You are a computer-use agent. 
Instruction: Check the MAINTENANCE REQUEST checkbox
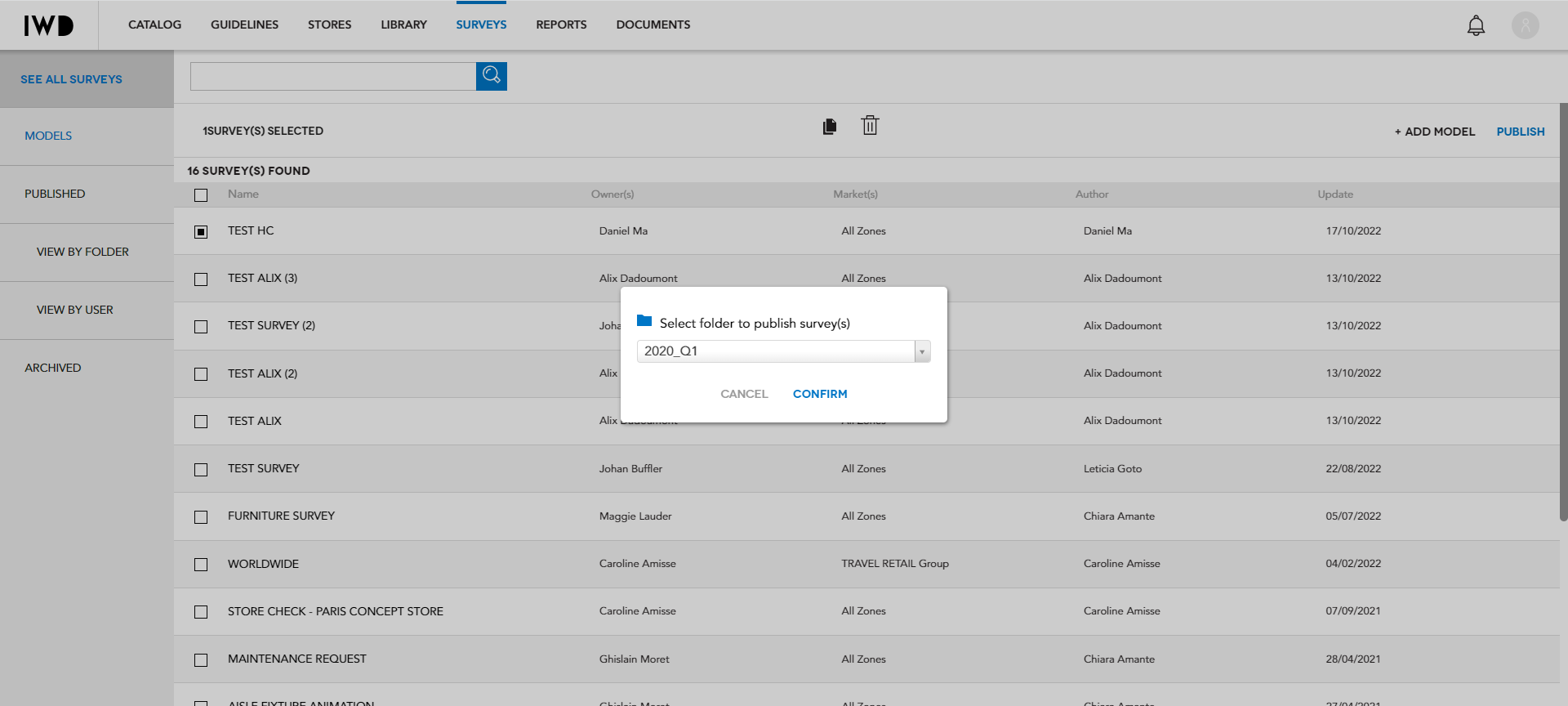coord(201,660)
